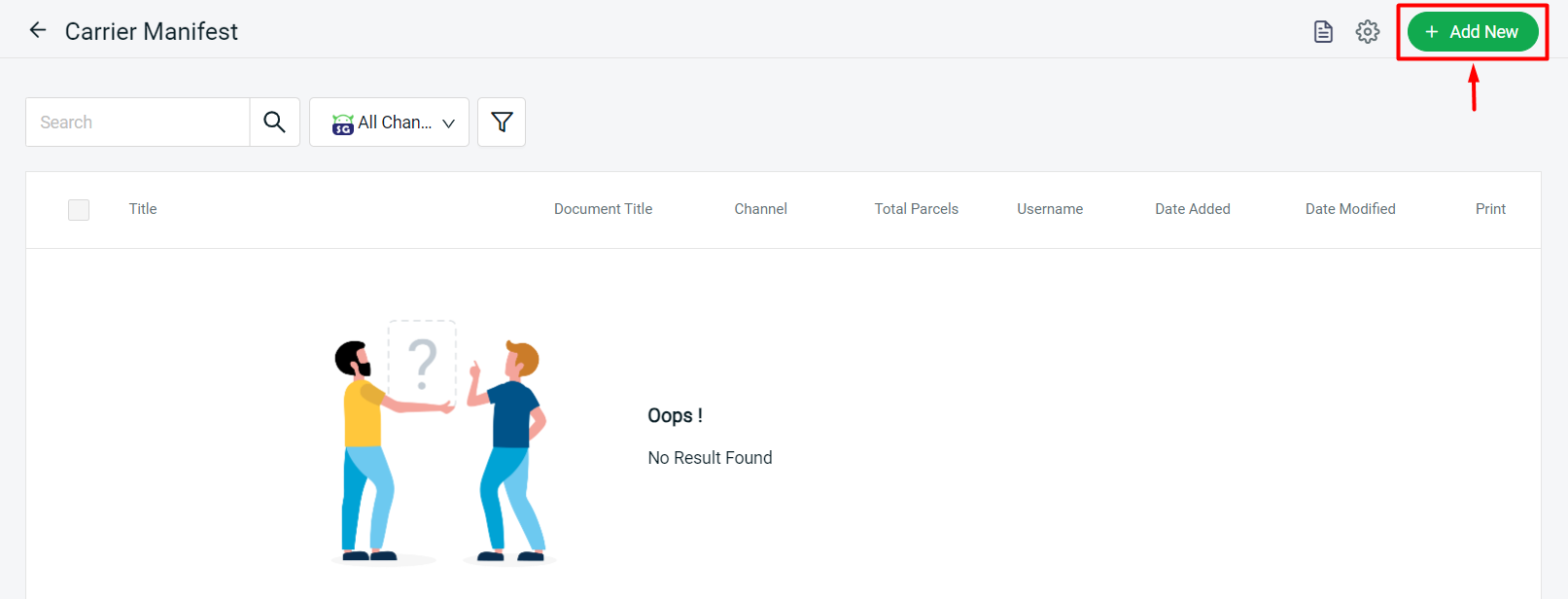1568x599 pixels.
Task: Click the Document Title column header
Action: point(603,209)
